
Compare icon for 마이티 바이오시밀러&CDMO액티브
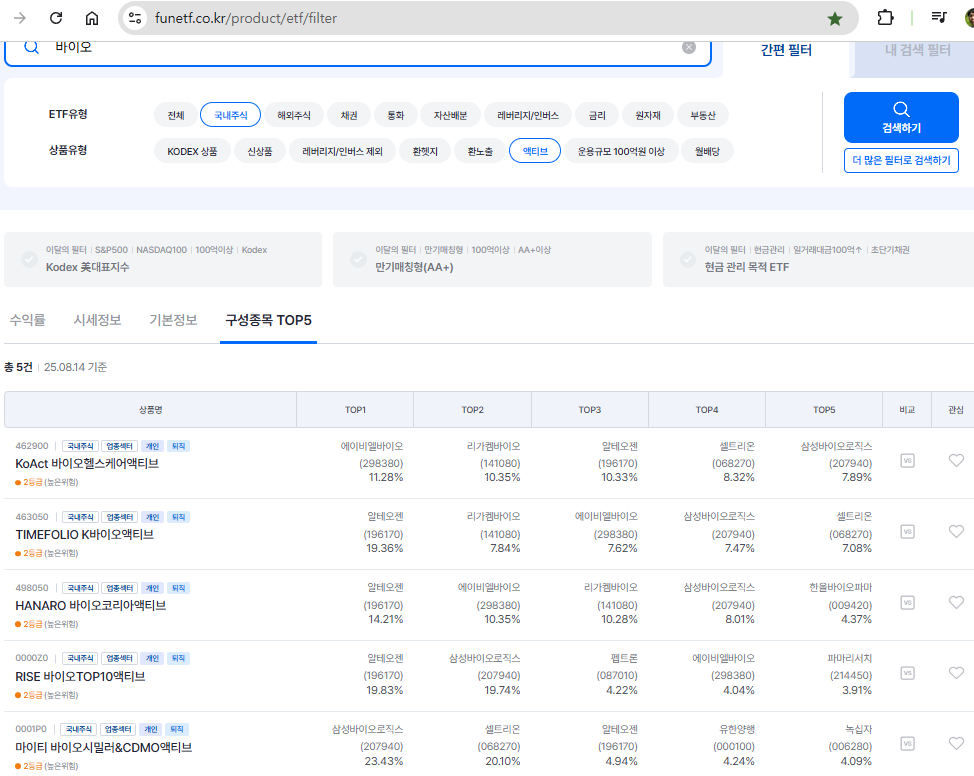point(908,744)
